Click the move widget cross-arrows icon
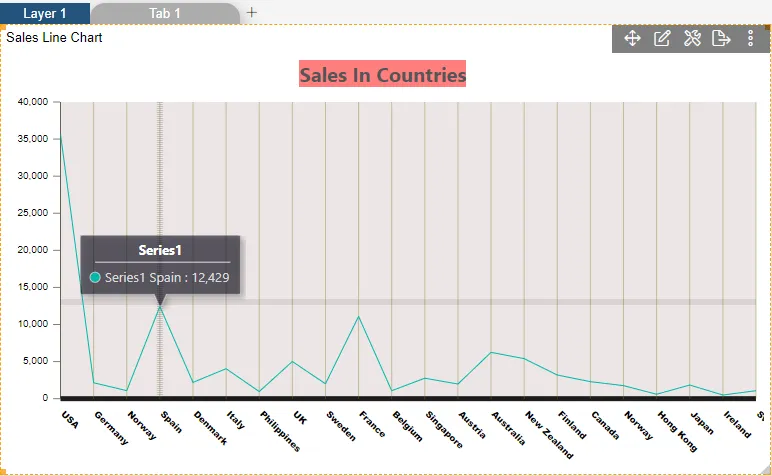Image resolution: width=772 pixels, height=476 pixels. coord(632,39)
